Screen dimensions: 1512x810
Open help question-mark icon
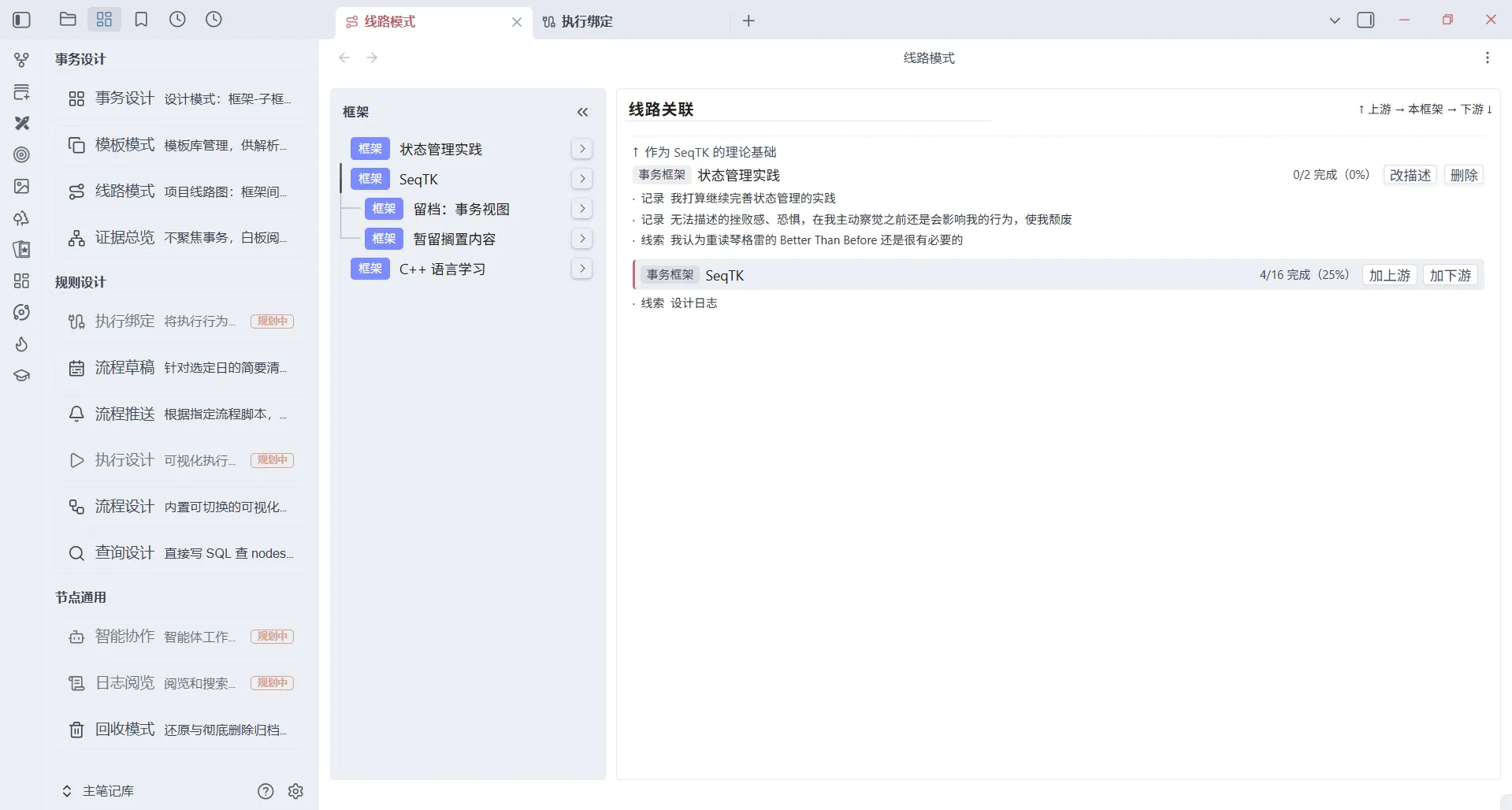coord(266,791)
